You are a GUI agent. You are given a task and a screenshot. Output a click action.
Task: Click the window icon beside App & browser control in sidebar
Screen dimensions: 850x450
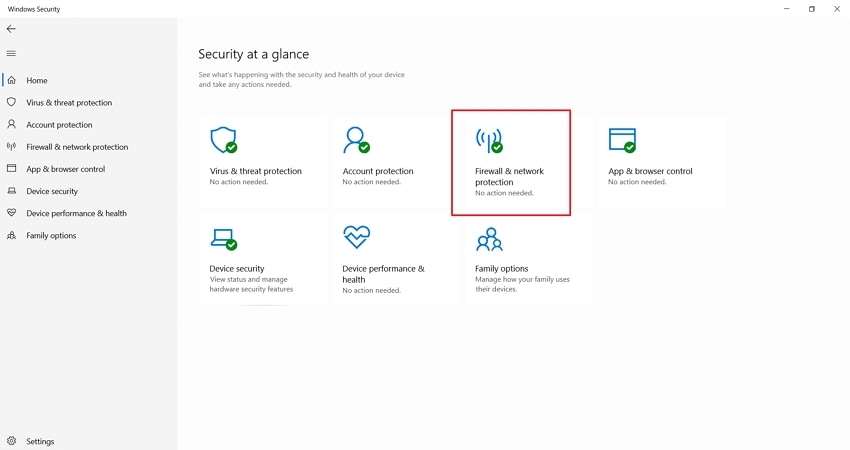pyautogui.click(x=11, y=169)
